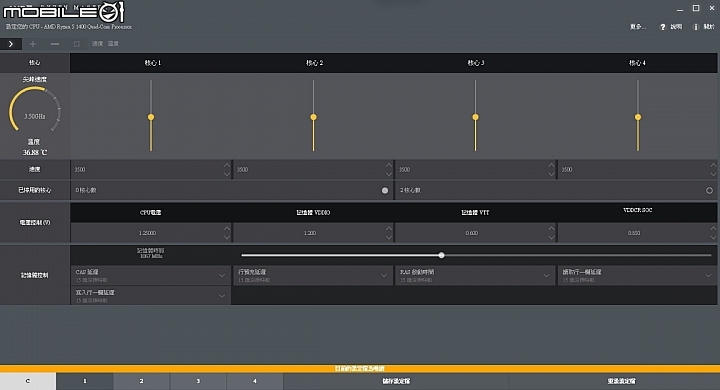Viewport: 720px width, 390px height.
Task: Click the square icon in the toolbar
Action: tap(77, 44)
